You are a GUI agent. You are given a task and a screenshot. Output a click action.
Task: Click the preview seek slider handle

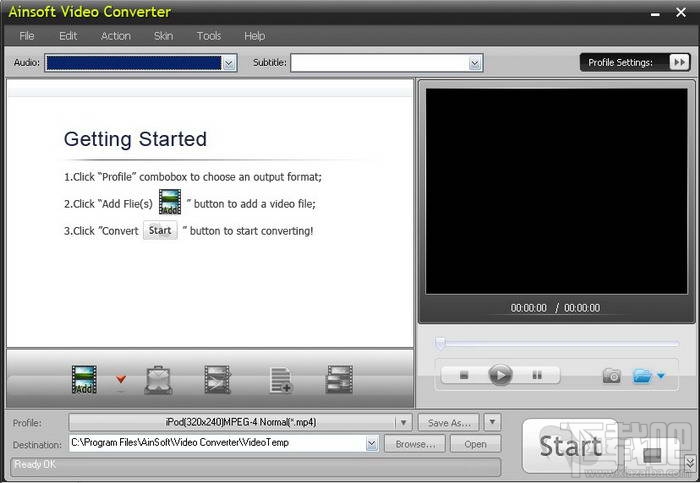click(x=440, y=343)
